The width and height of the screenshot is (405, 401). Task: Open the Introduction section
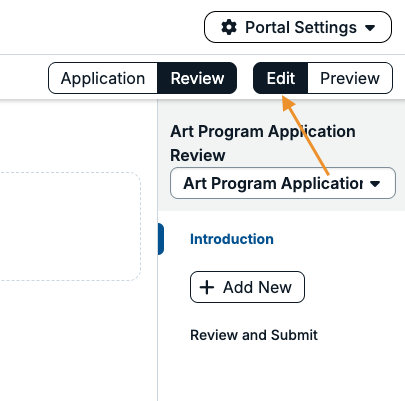tap(232, 239)
